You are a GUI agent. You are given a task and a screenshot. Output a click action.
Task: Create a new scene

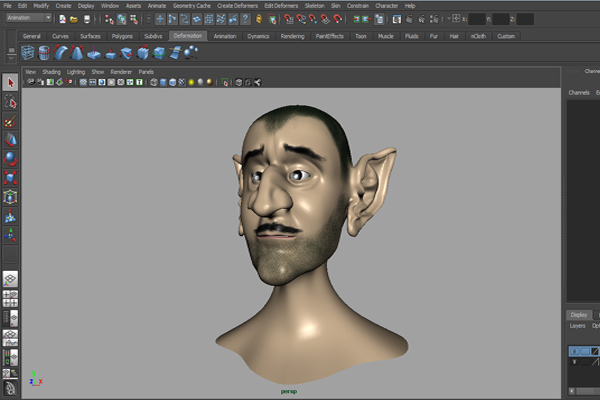(x=62, y=19)
